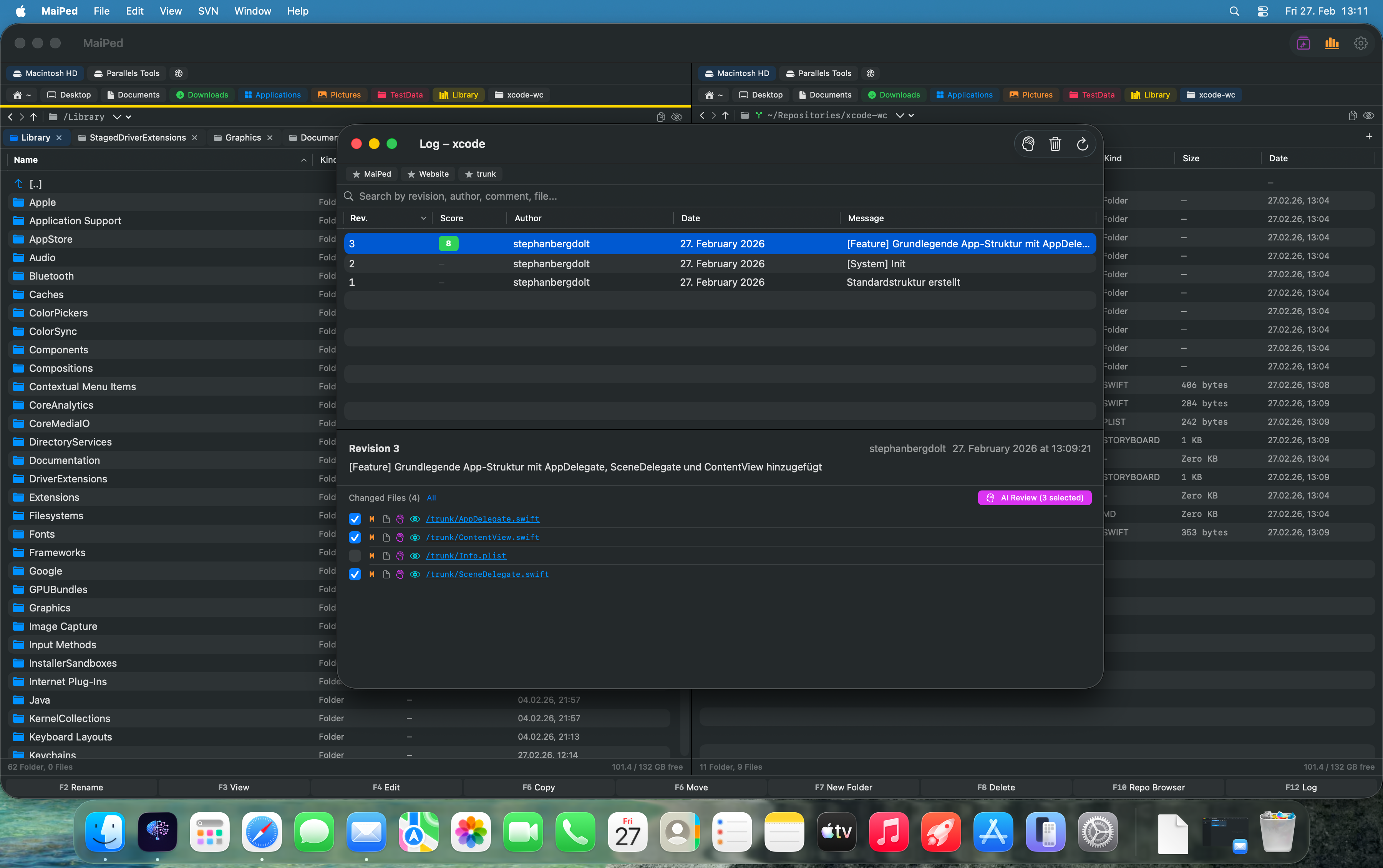Click the statistics chart icon top right
Image resolution: width=1383 pixels, height=868 pixels.
(1332, 43)
